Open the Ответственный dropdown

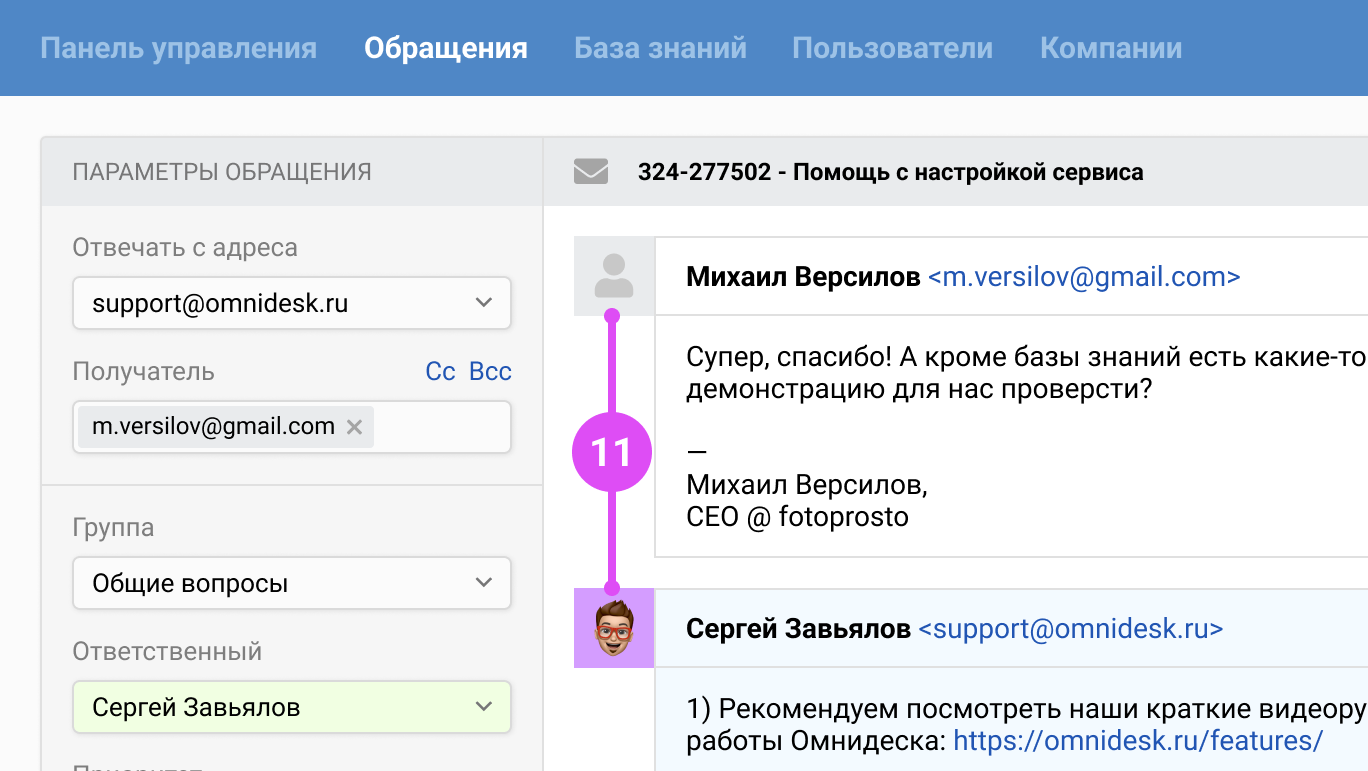pos(291,707)
